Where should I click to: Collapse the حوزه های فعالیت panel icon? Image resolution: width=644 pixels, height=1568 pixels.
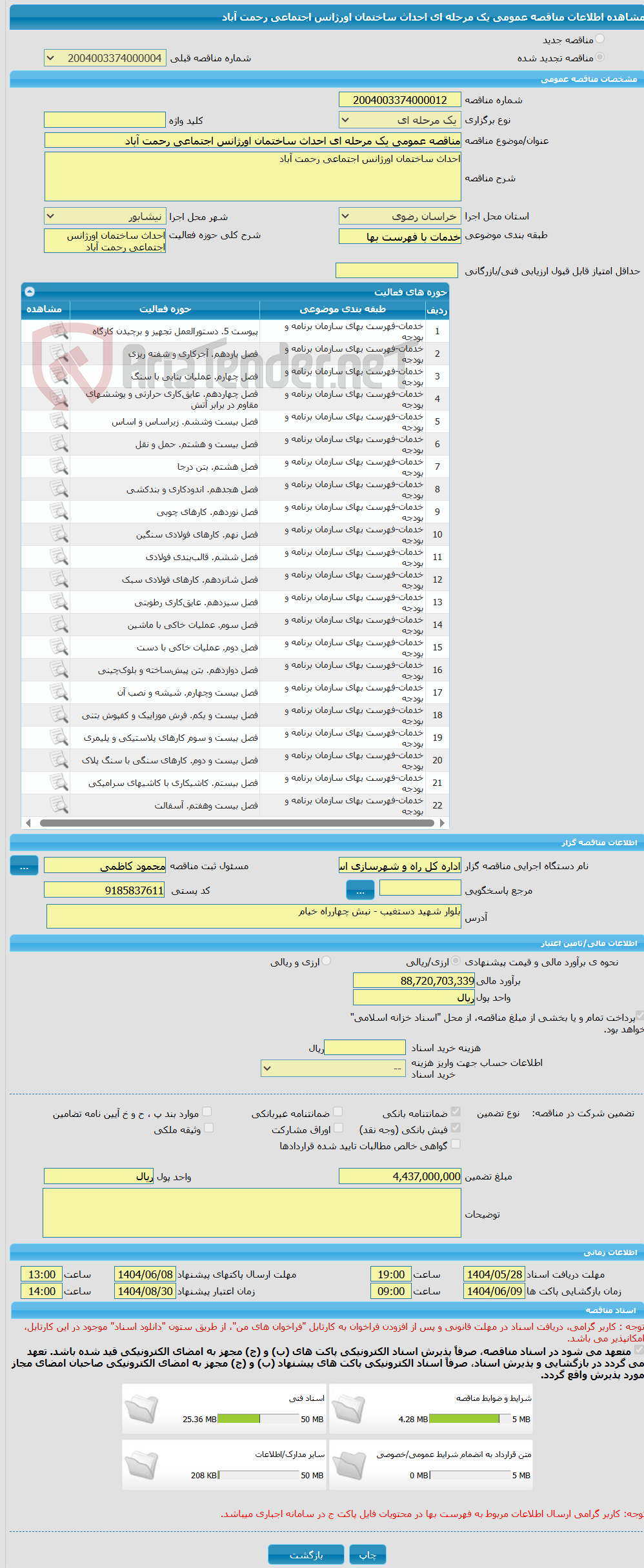pos(30,292)
